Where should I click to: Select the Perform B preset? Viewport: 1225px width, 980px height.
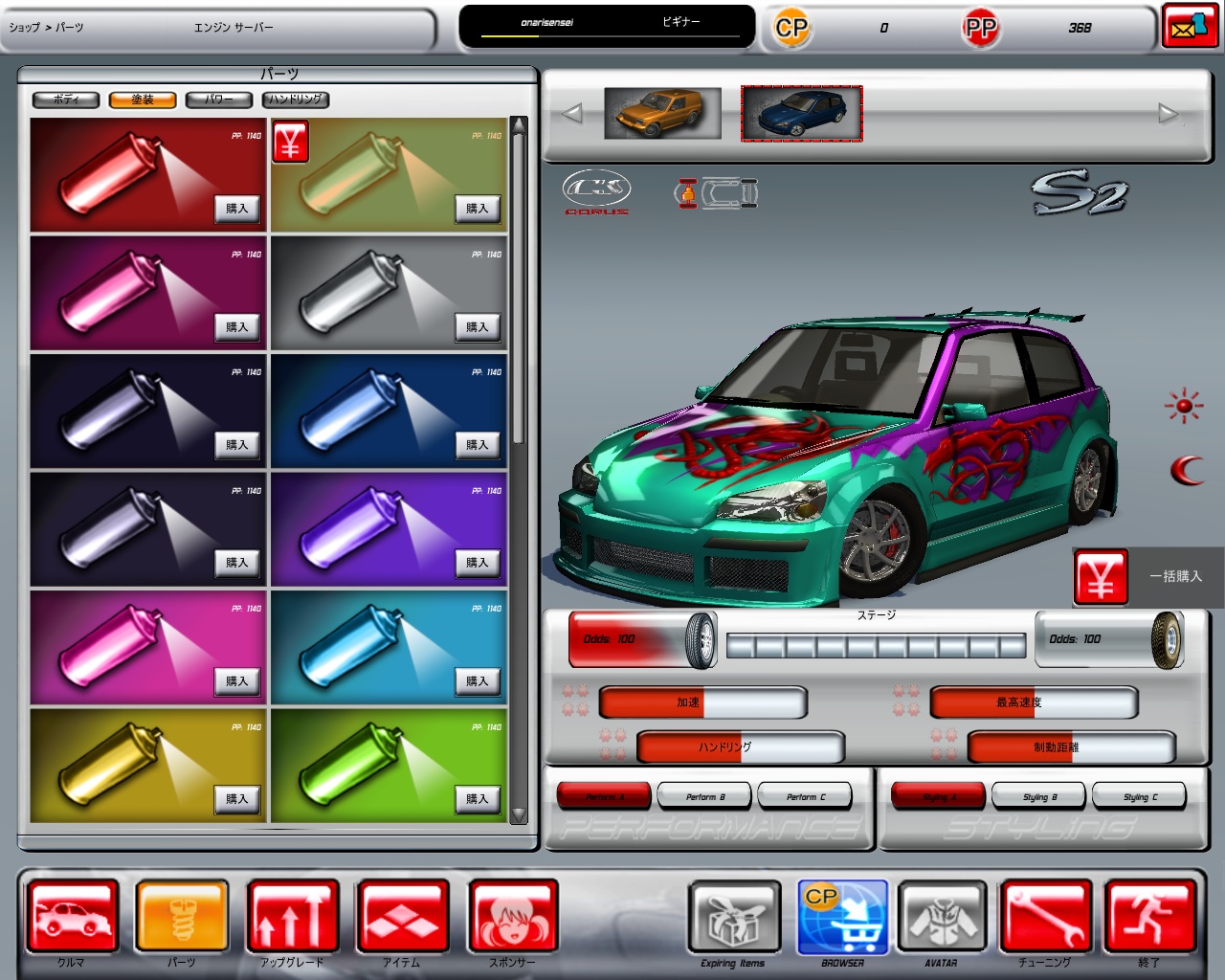705,796
